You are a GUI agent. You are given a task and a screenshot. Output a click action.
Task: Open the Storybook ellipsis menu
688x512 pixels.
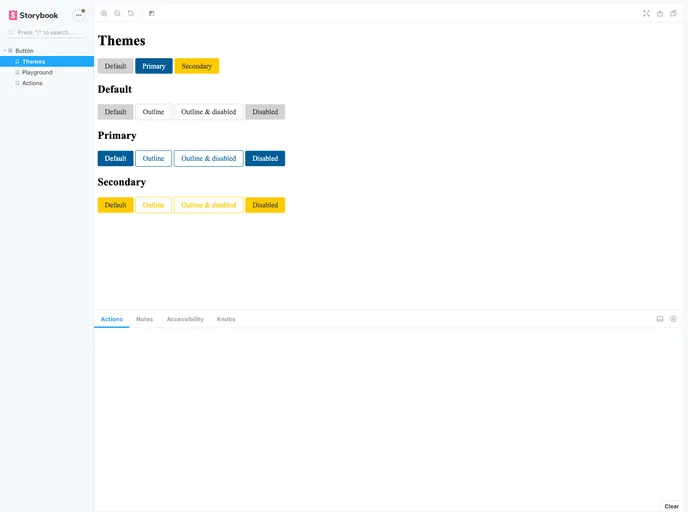pos(79,15)
